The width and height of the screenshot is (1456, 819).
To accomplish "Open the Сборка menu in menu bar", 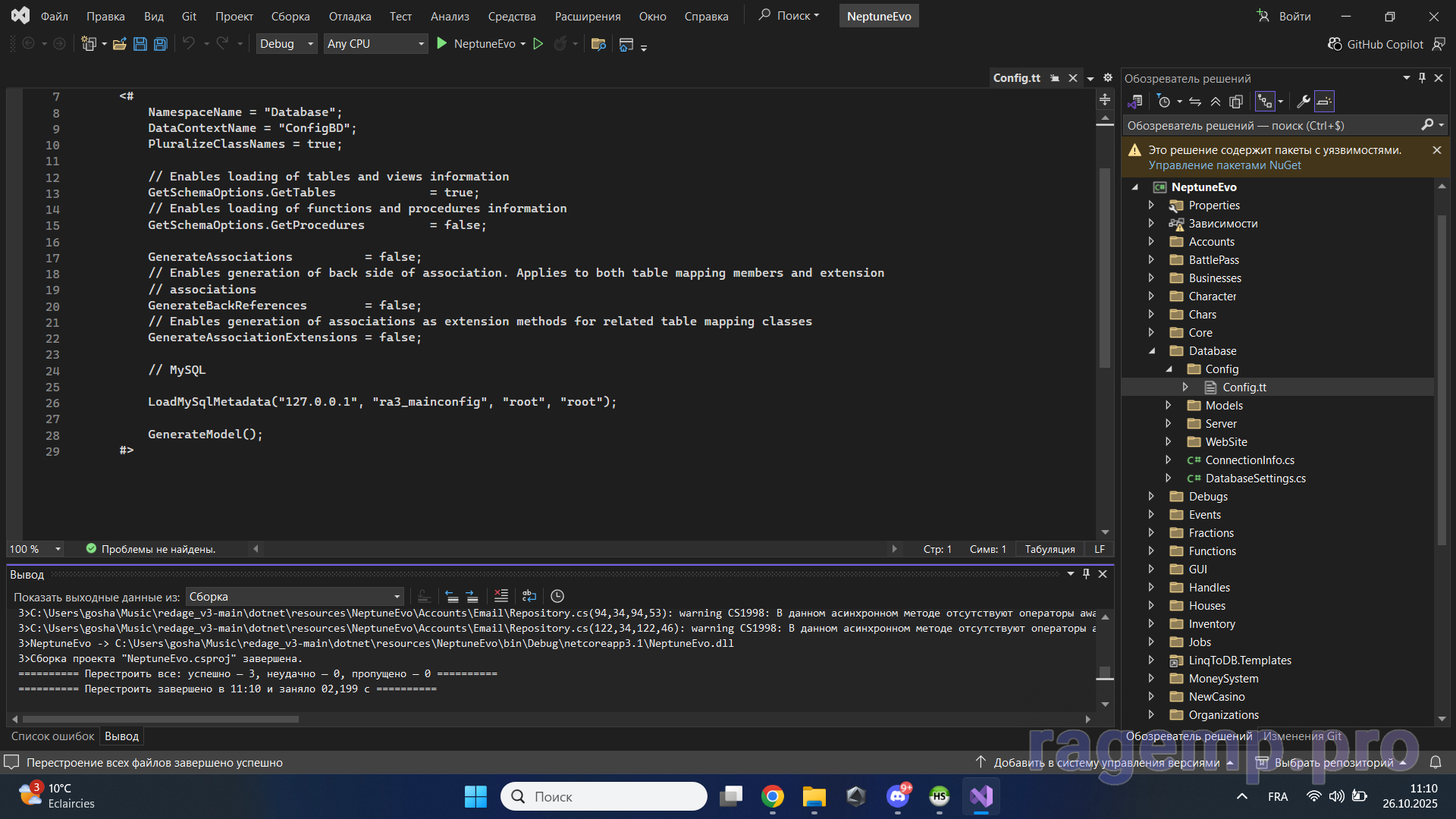I will pos(290,16).
